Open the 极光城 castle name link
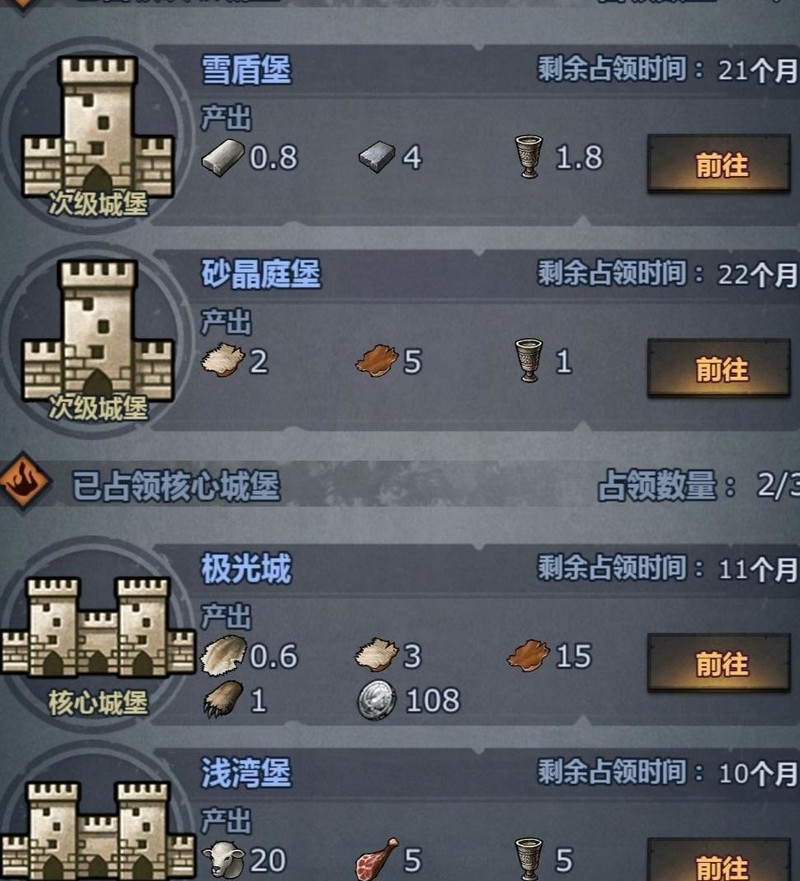Image resolution: width=800 pixels, height=881 pixels. pyautogui.click(x=246, y=568)
